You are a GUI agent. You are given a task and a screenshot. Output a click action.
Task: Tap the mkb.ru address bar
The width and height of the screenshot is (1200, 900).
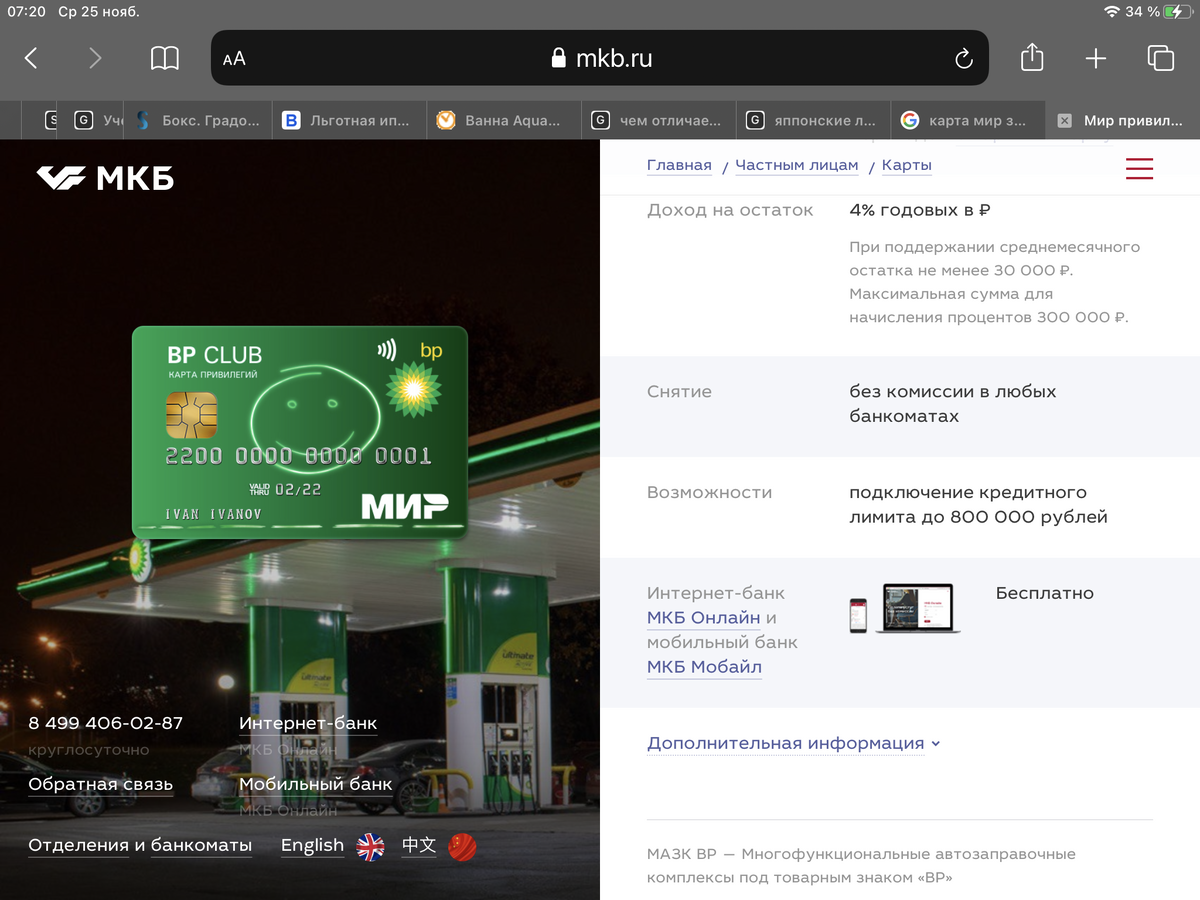600,58
